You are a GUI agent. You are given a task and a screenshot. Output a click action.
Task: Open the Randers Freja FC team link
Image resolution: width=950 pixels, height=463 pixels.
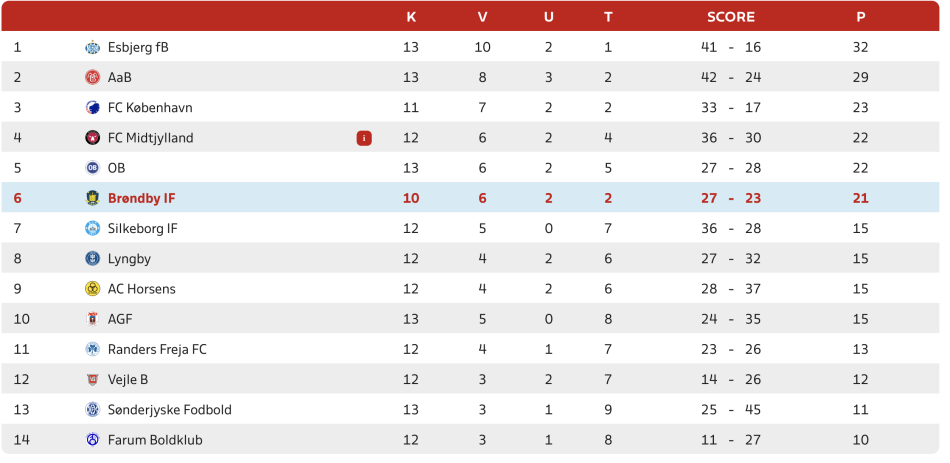(x=157, y=349)
